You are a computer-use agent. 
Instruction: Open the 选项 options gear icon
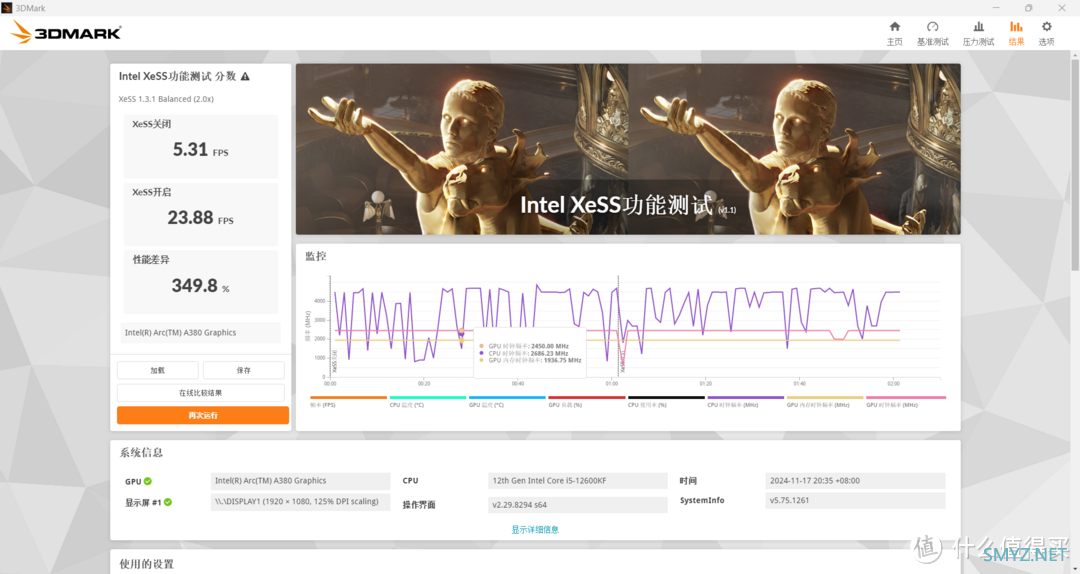pyautogui.click(x=1046, y=27)
